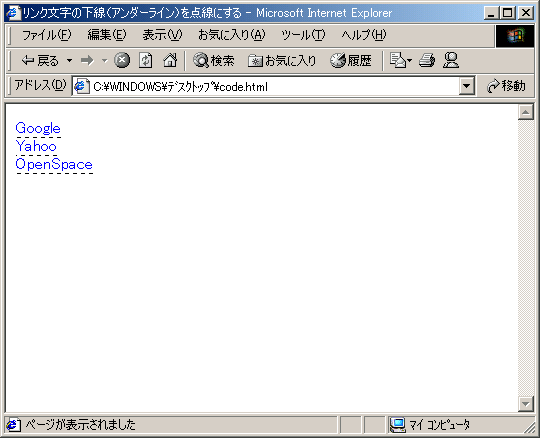Click the vertical scrollbar down arrow
This screenshot has height=438, width=540.
point(526,404)
